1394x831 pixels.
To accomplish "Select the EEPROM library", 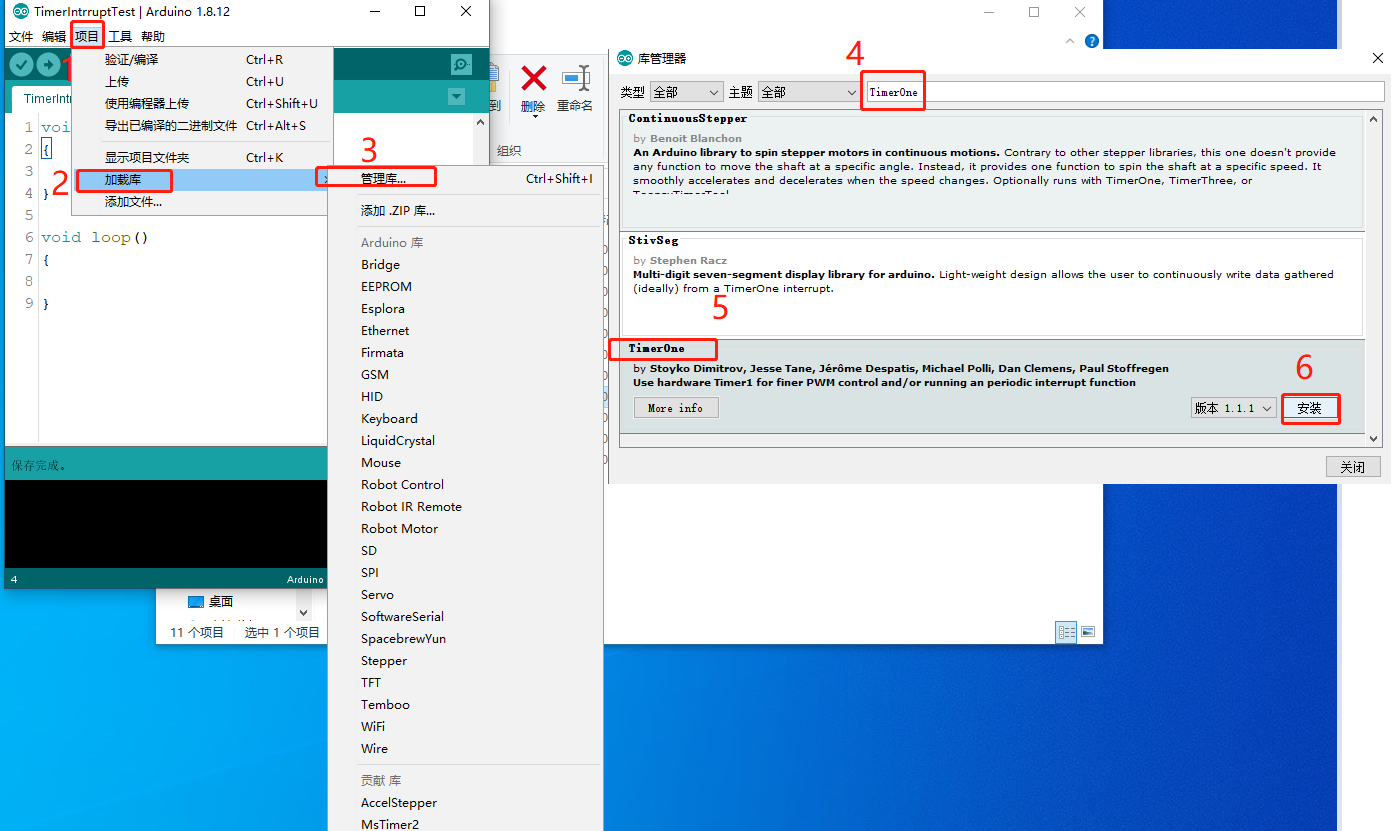I will (x=465, y=287).
